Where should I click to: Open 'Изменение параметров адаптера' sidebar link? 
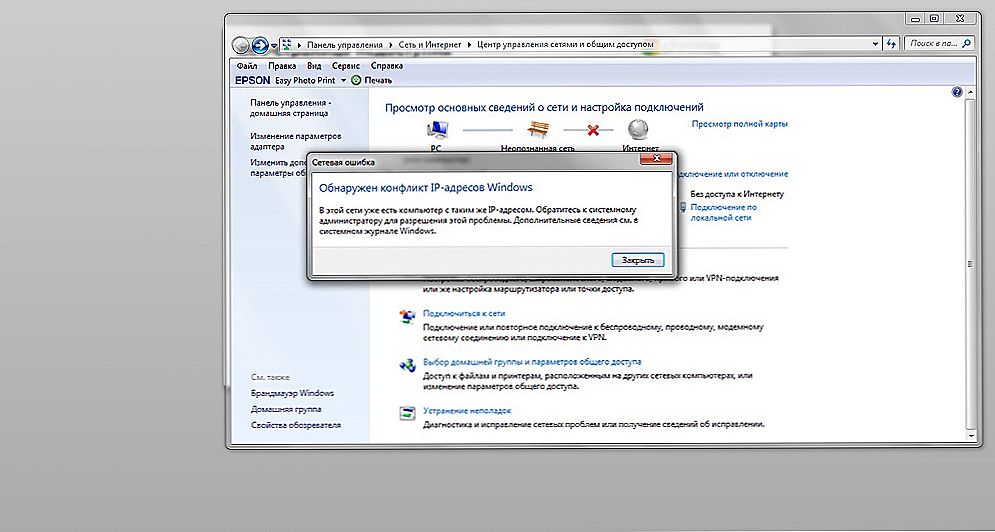(x=295, y=141)
